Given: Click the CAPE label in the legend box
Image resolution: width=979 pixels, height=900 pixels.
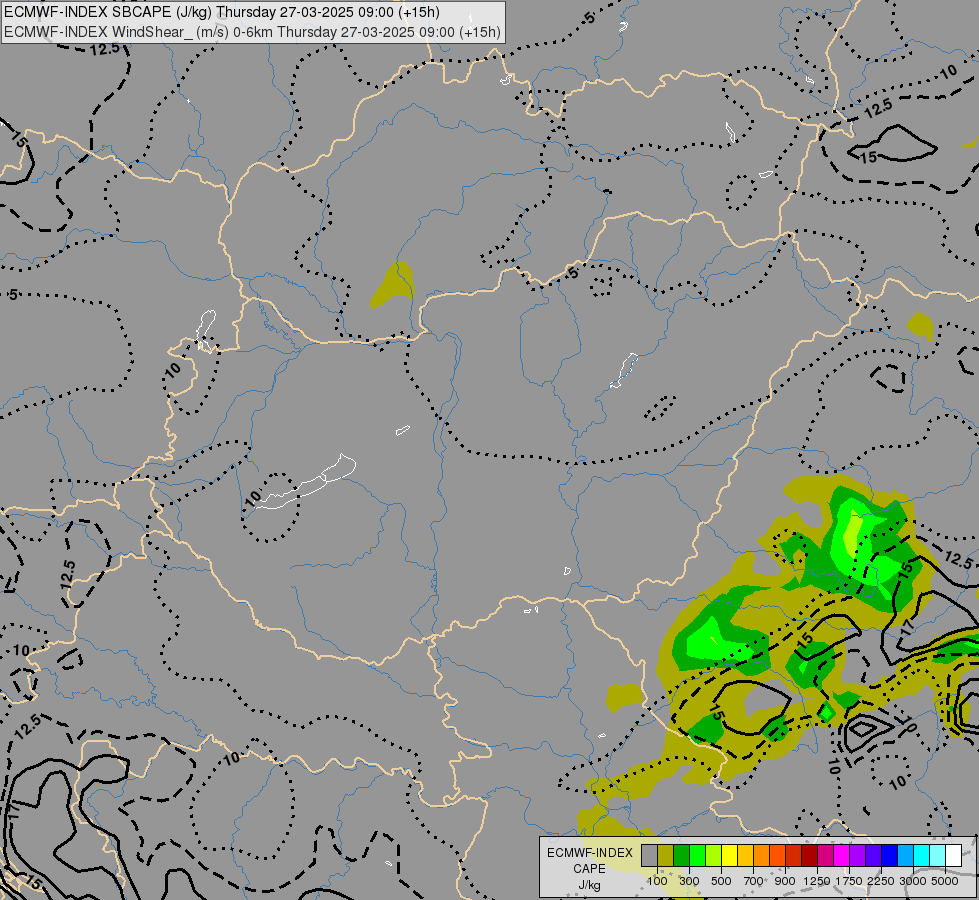Looking at the screenshot, I should point(589,869).
